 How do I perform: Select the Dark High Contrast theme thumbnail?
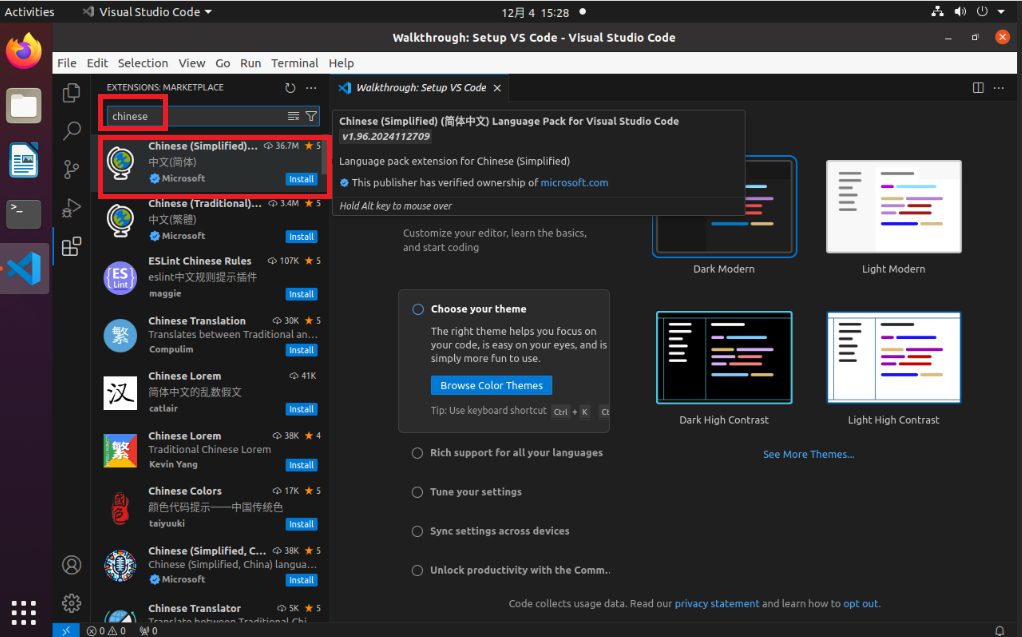(724, 357)
